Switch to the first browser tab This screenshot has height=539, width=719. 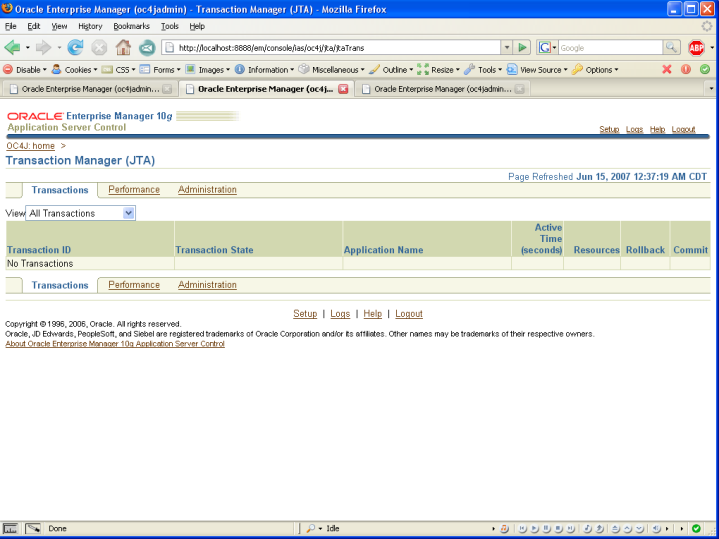(89, 89)
